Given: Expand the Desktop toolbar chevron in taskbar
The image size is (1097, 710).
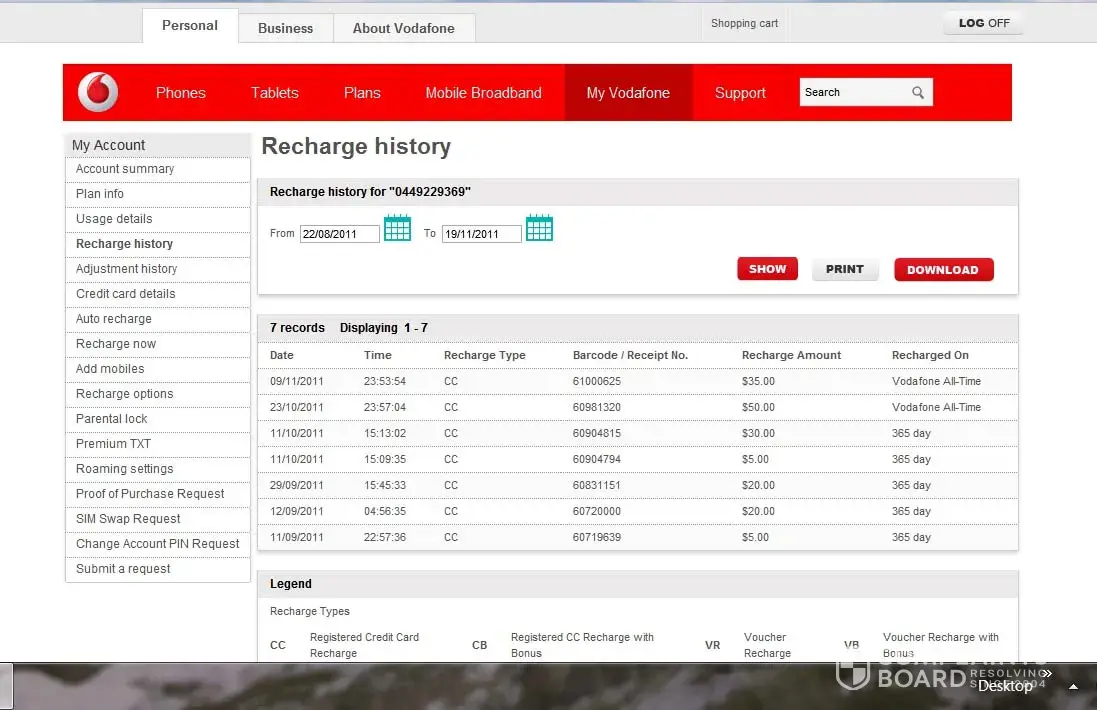Looking at the screenshot, I should point(1046,674).
